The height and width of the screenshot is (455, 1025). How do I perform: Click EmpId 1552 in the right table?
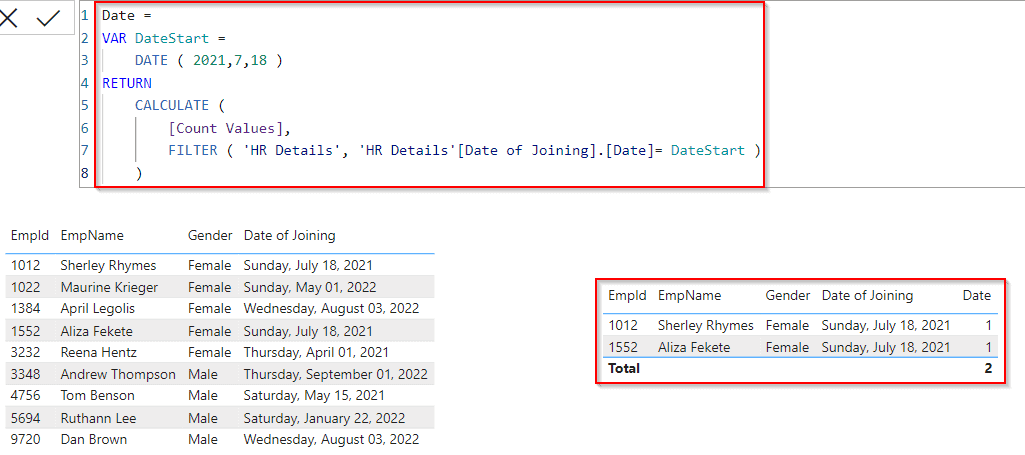pos(623,347)
